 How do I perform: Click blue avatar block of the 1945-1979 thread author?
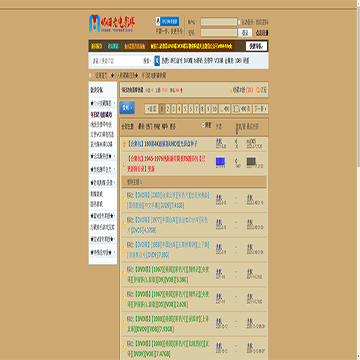coord(220,162)
